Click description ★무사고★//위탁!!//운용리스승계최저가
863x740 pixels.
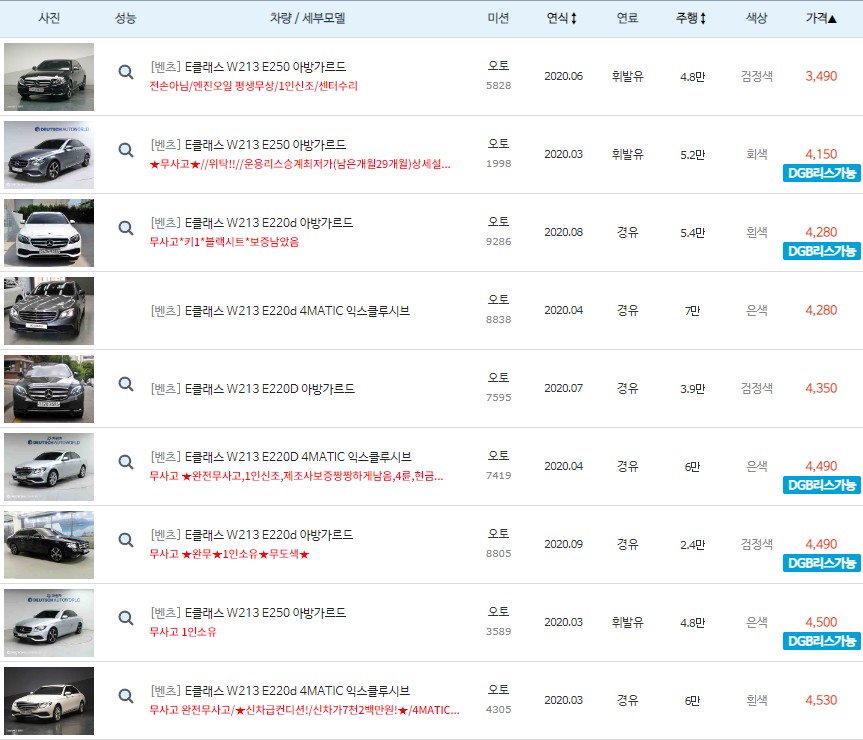click(300, 165)
